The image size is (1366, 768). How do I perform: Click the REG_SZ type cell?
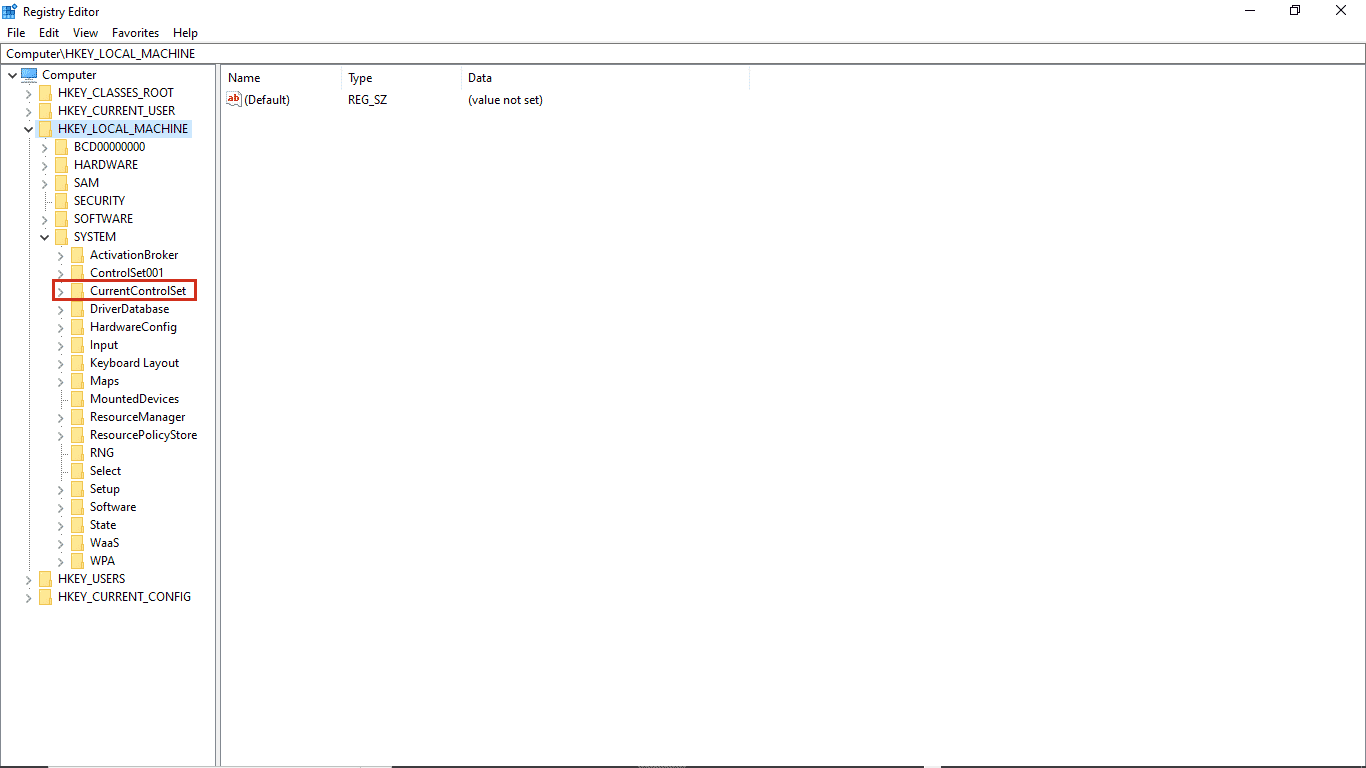(367, 100)
